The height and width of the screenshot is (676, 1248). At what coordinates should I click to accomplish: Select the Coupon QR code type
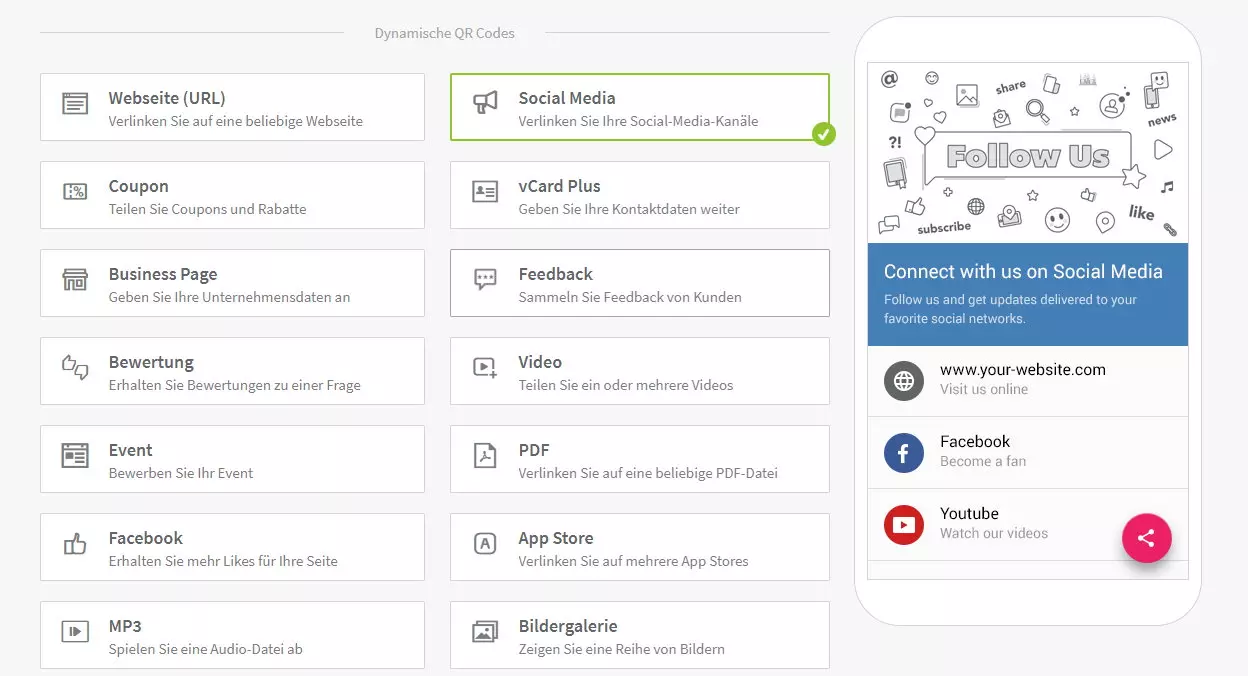point(232,195)
